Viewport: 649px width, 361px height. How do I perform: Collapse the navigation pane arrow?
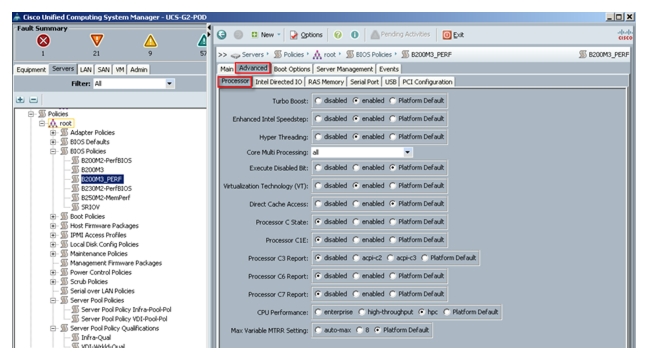click(209, 28)
